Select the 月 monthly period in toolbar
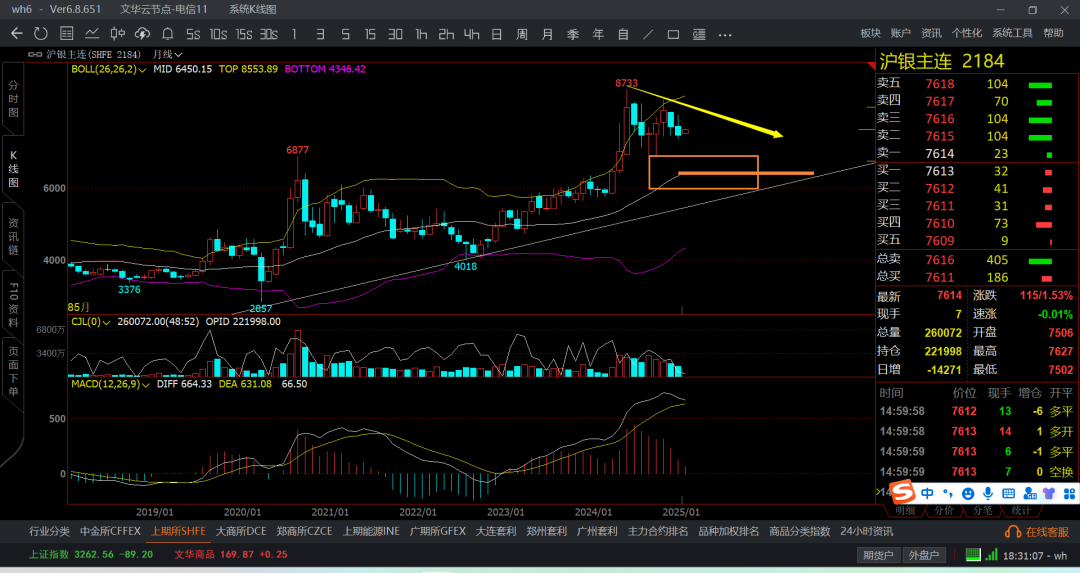 pyautogui.click(x=547, y=34)
